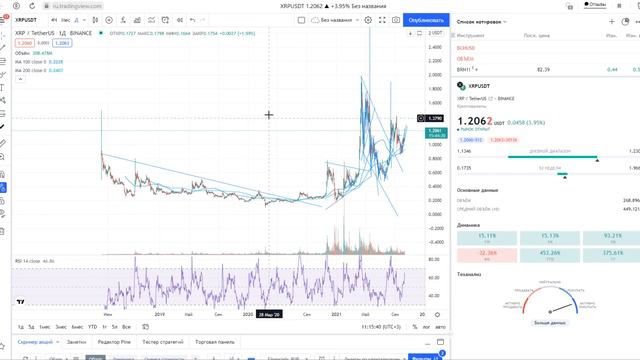Open the candlestick chart type selector

[x=95, y=20]
